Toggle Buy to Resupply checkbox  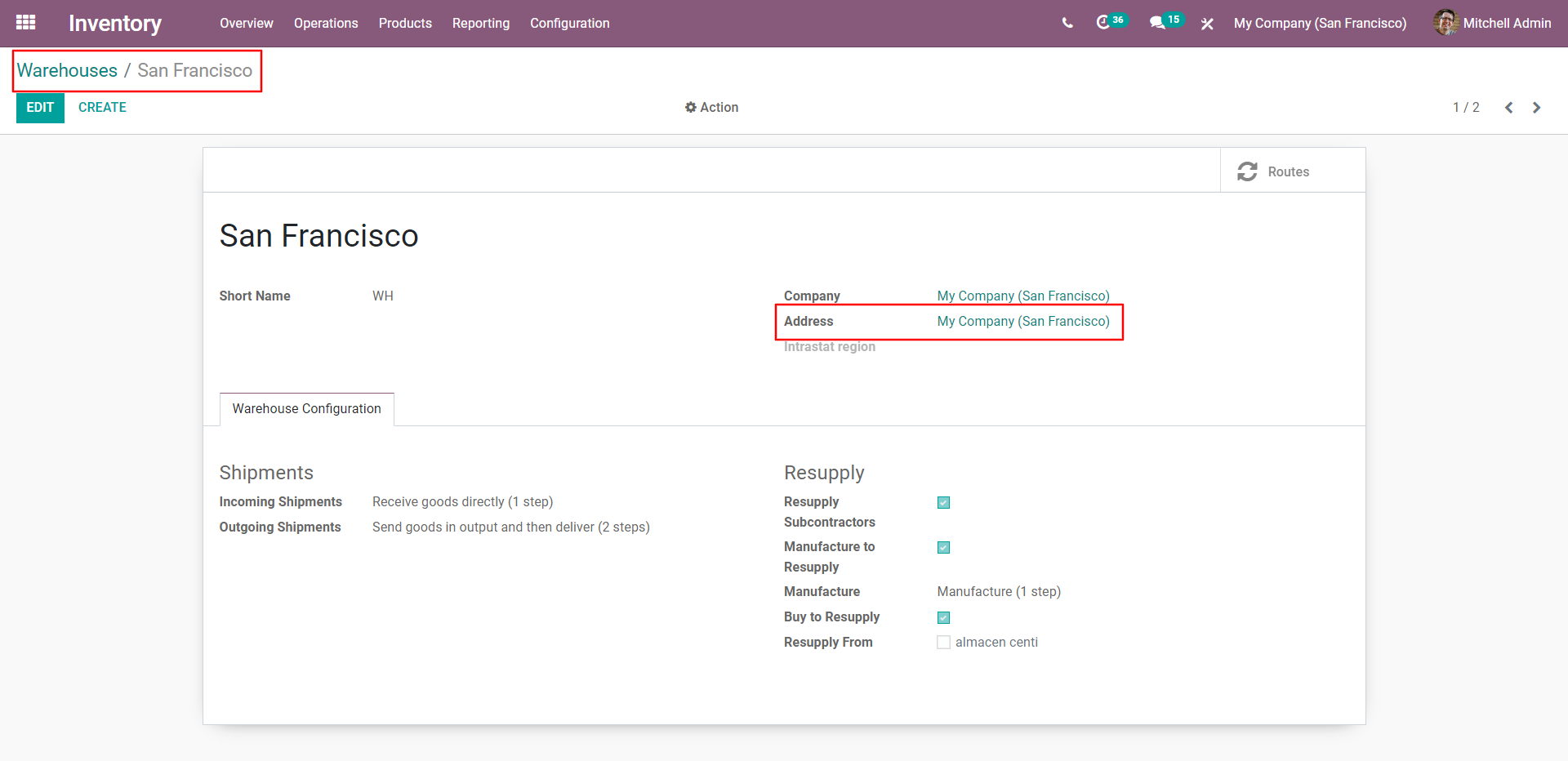(x=943, y=618)
